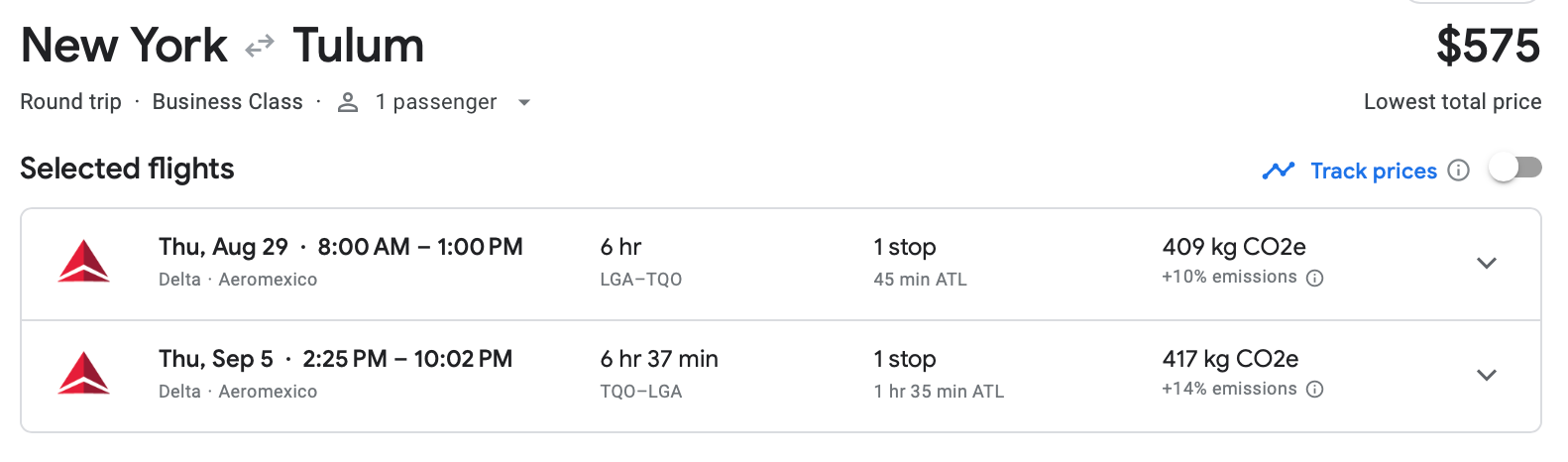Click the Track prices link text
1568x462 pixels.
click(1374, 171)
